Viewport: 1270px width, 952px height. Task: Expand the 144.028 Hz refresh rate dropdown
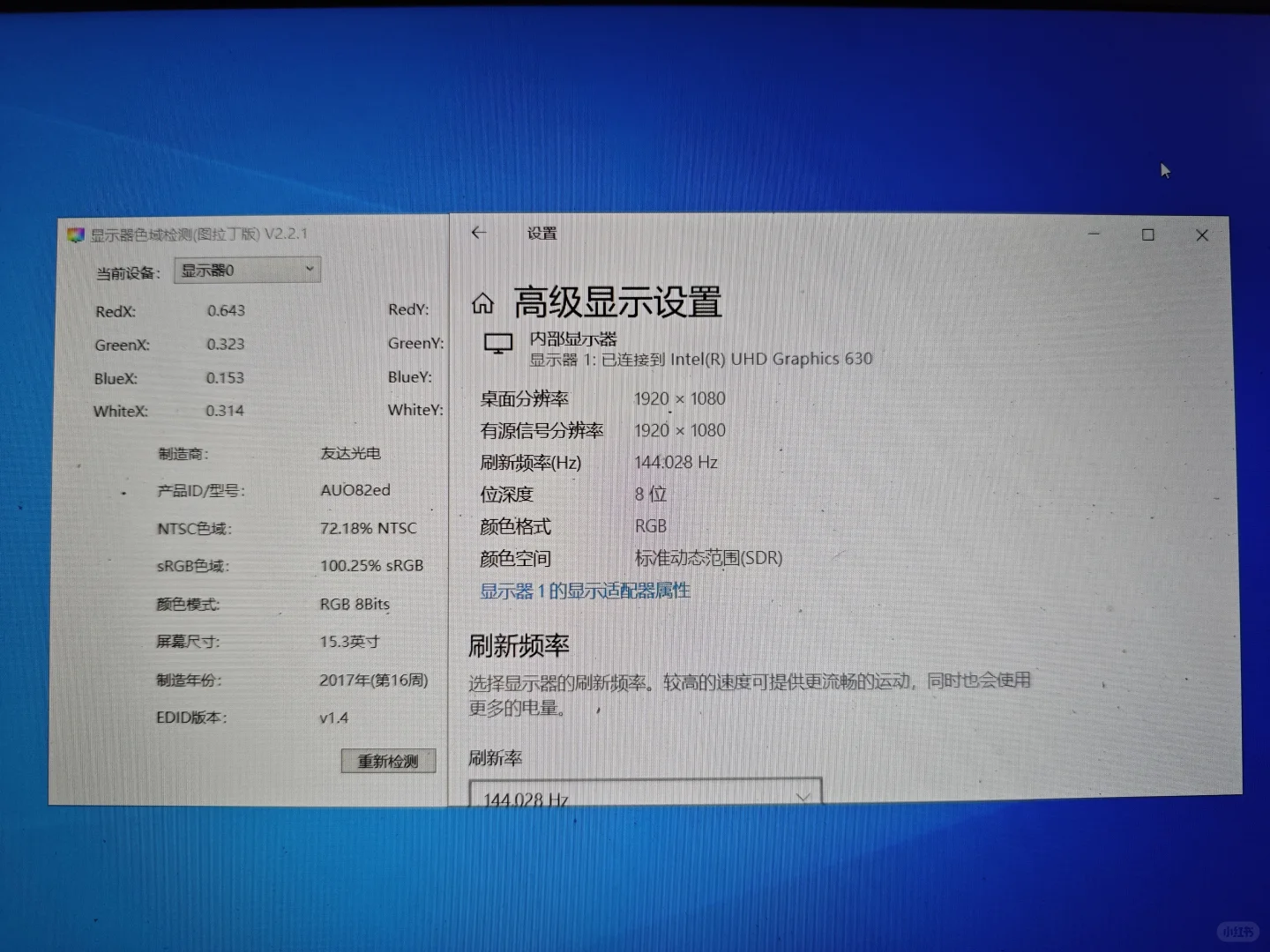tap(645, 793)
